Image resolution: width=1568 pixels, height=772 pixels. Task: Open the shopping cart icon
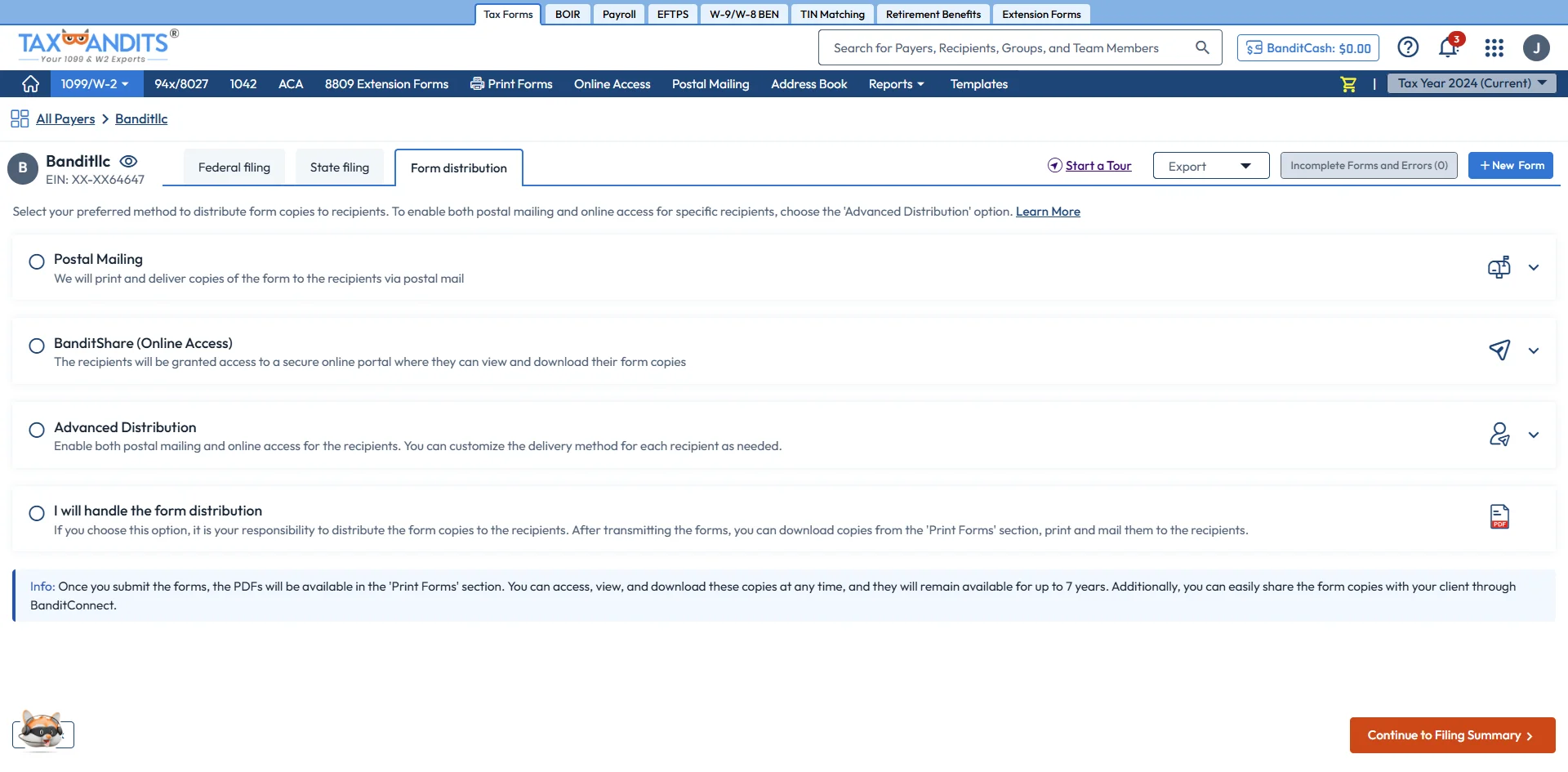1348,84
